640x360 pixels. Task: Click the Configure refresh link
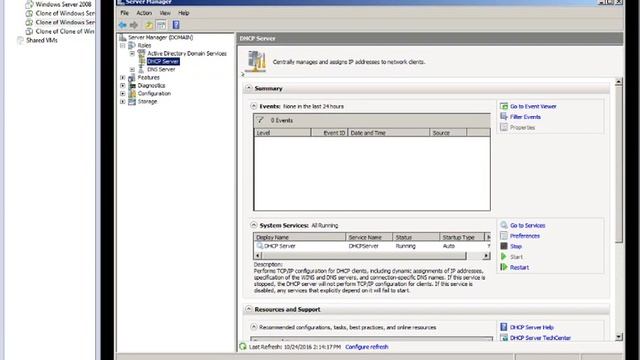click(367, 347)
